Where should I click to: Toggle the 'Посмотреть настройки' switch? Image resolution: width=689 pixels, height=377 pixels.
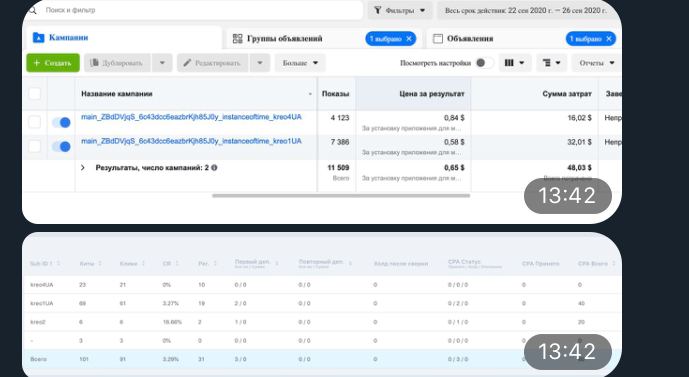click(x=484, y=63)
